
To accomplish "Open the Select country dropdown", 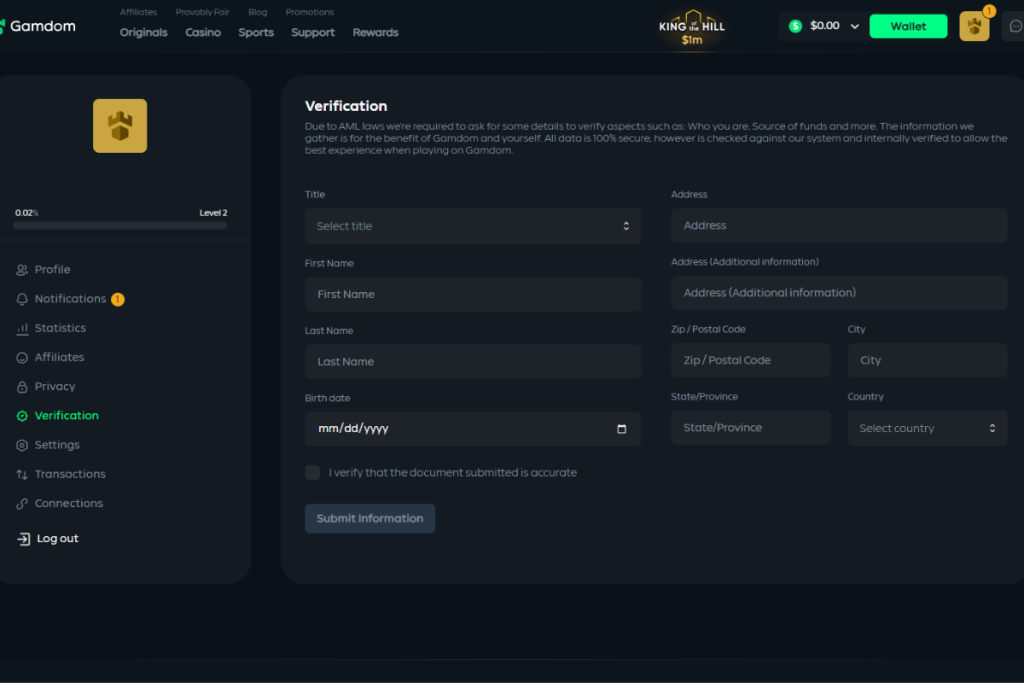I will pyautogui.click(x=927, y=428).
